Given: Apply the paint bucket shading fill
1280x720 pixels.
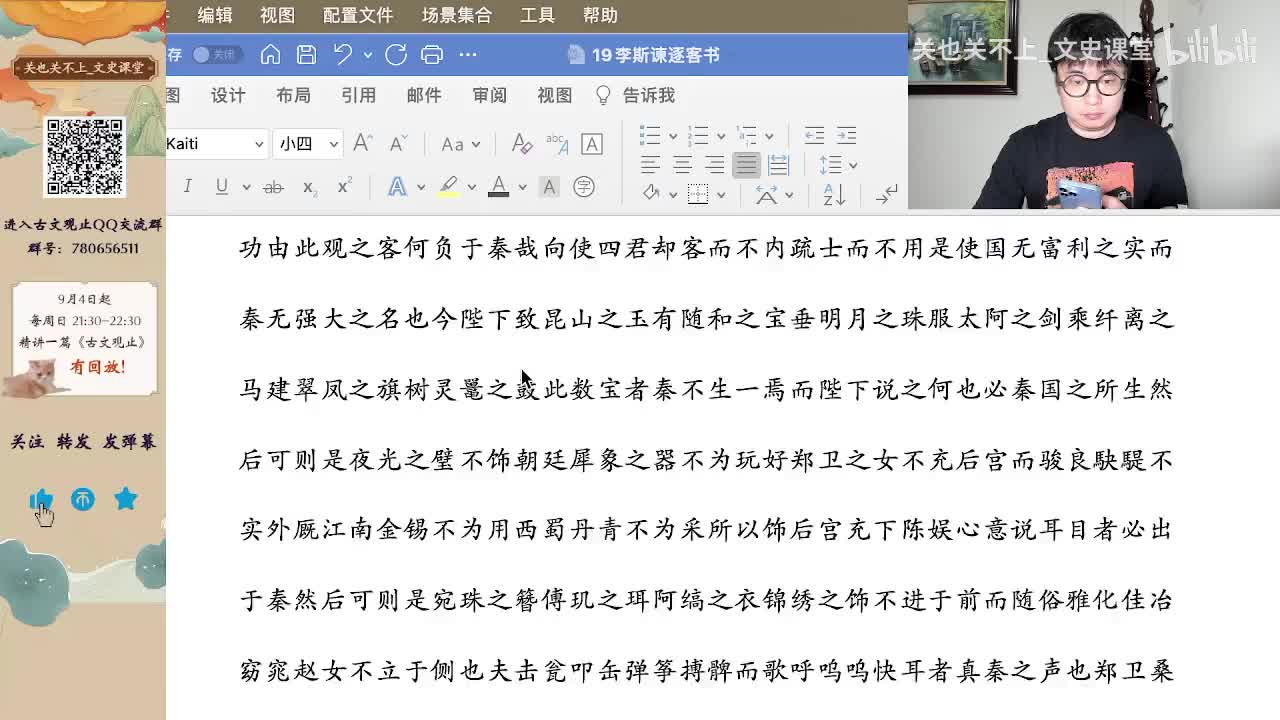Looking at the screenshot, I should coord(651,194).
